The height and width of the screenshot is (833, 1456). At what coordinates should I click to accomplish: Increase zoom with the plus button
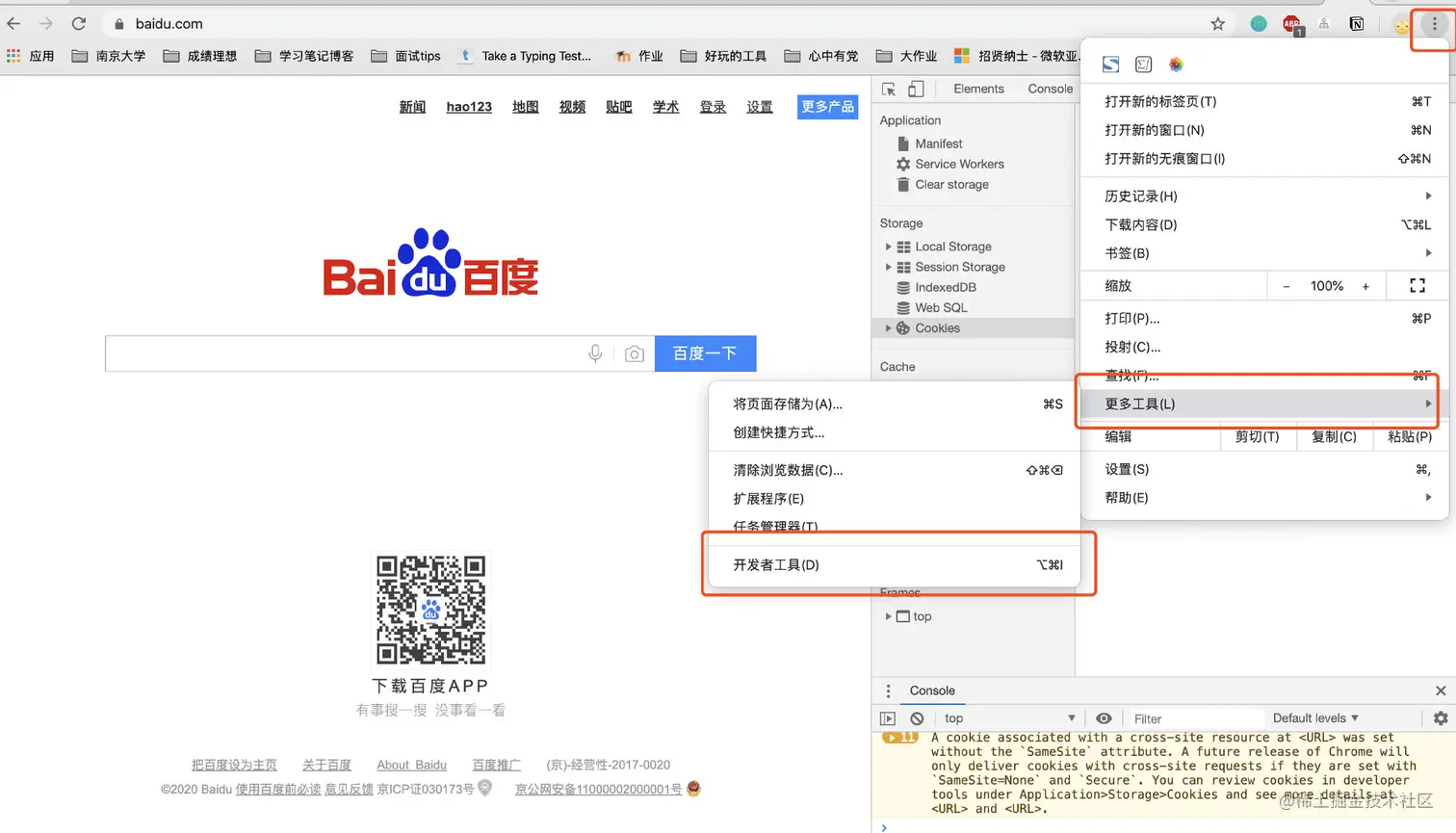1365,286
